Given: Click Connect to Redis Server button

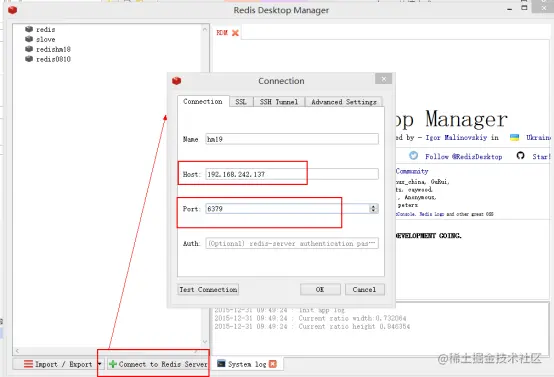Looking at the screenshot, I should pos(158,364).
